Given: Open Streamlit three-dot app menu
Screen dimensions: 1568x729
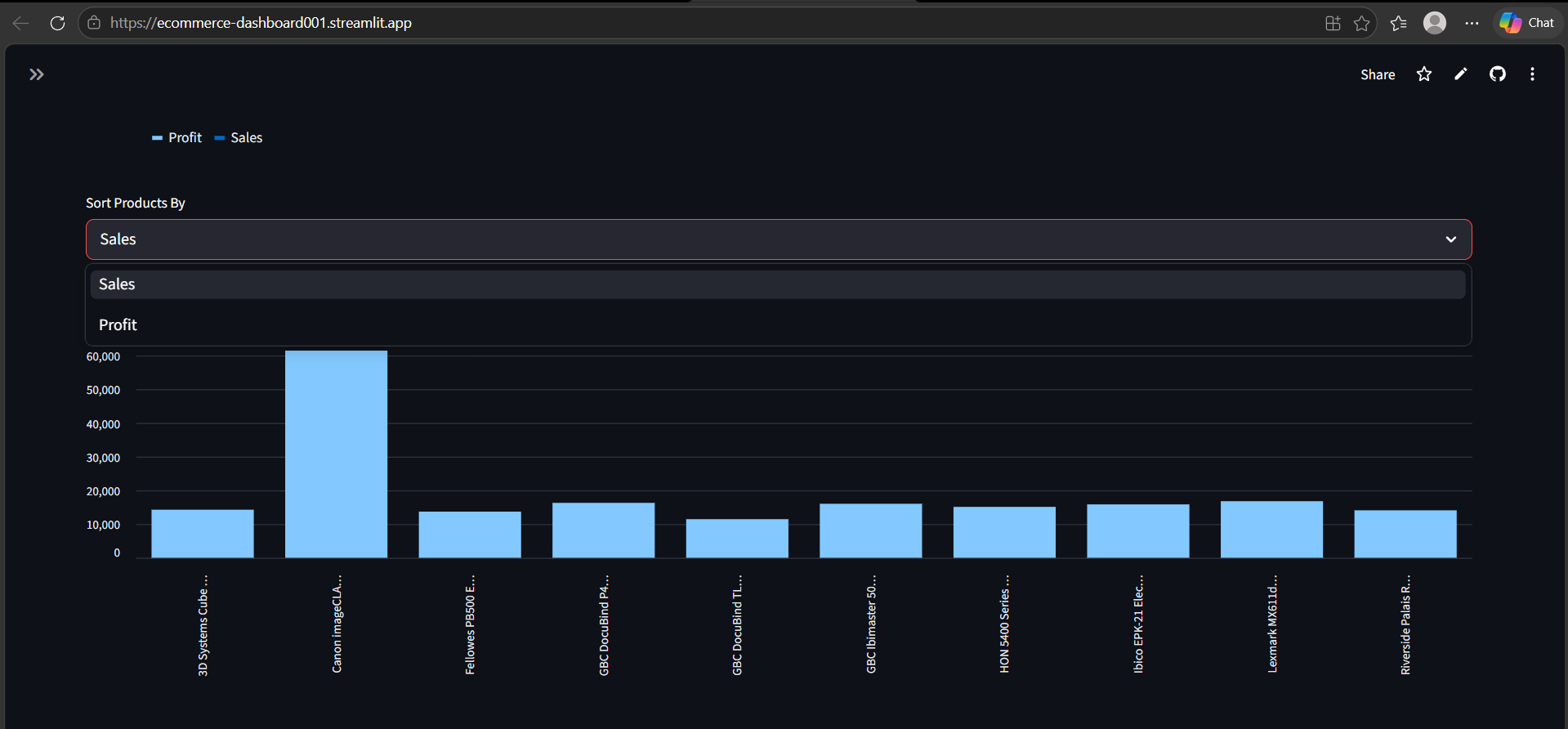Looking at the screenshot, I should (1532, 74).
